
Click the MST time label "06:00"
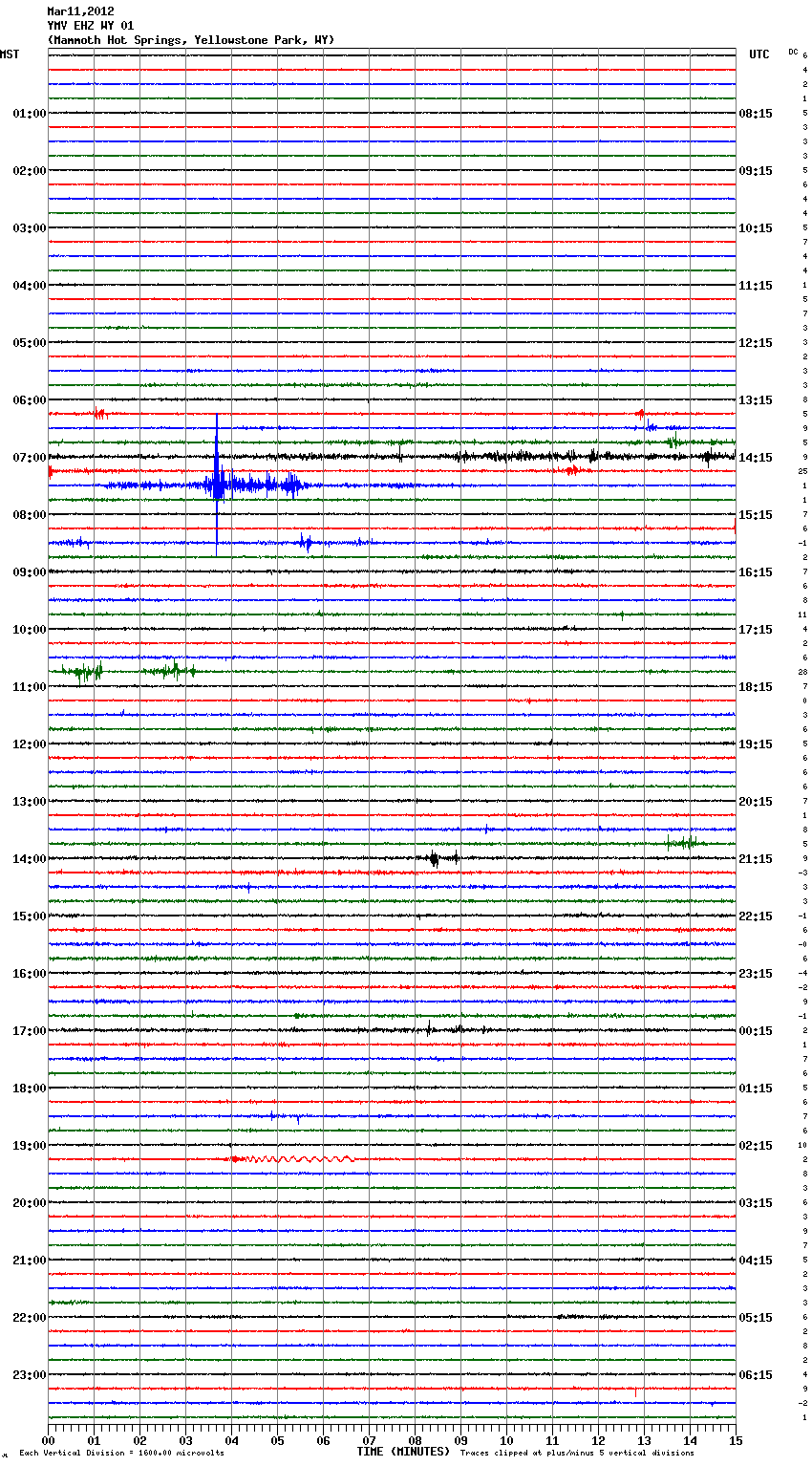30,400
